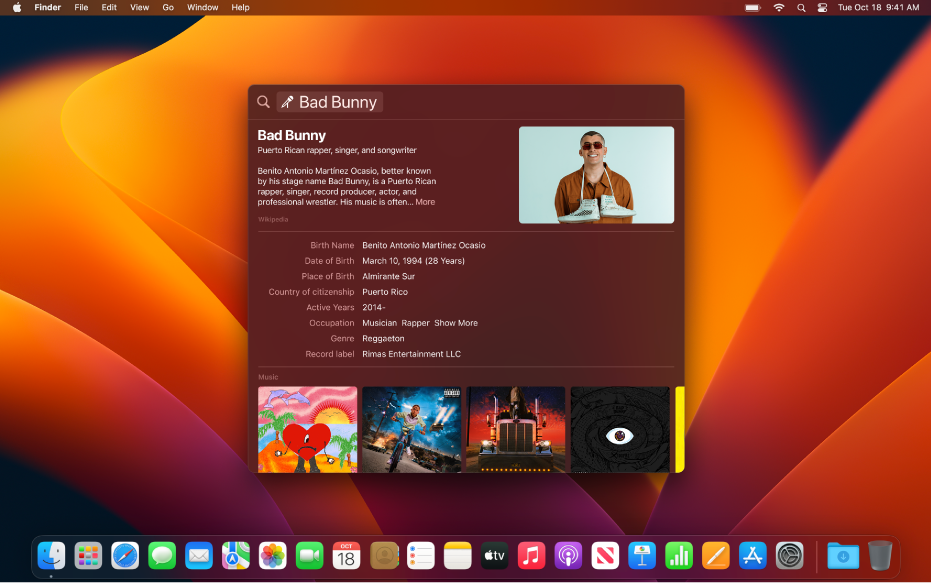Image resolution: width=932 pixels, height=584 pixels.
Task: Open Podcasts from the Dock
Action: (x=568, y=557)
